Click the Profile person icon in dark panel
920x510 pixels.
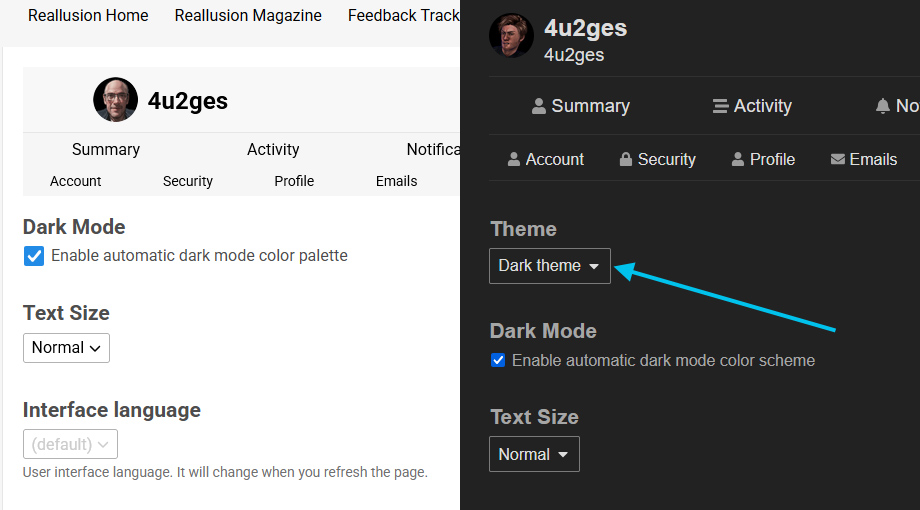pos(738,159)
